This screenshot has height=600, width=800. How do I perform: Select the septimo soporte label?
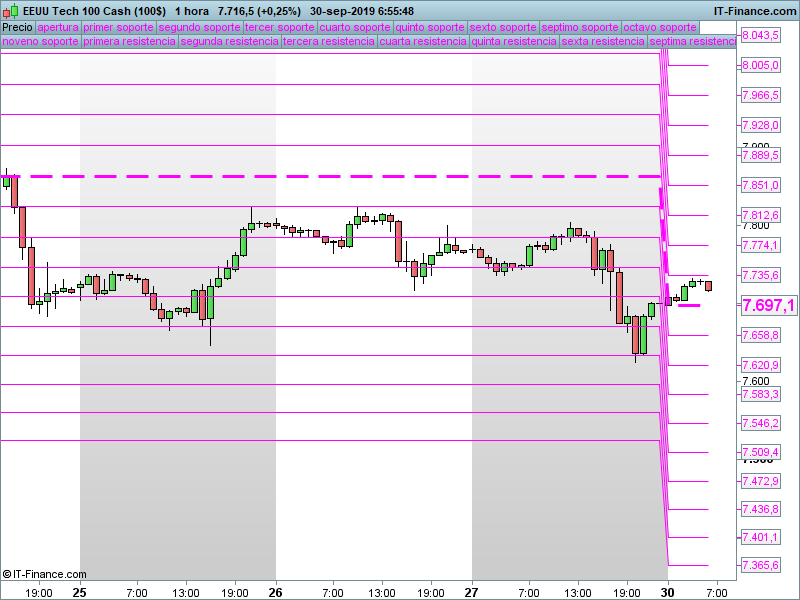point(580,28)
